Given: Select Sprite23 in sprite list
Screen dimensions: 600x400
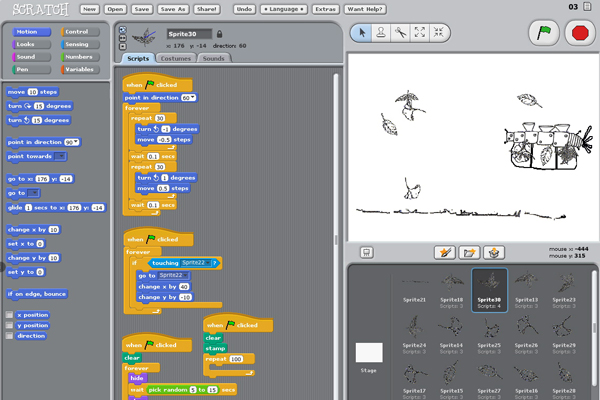Looking at the screenshot, I should point(564,290).
